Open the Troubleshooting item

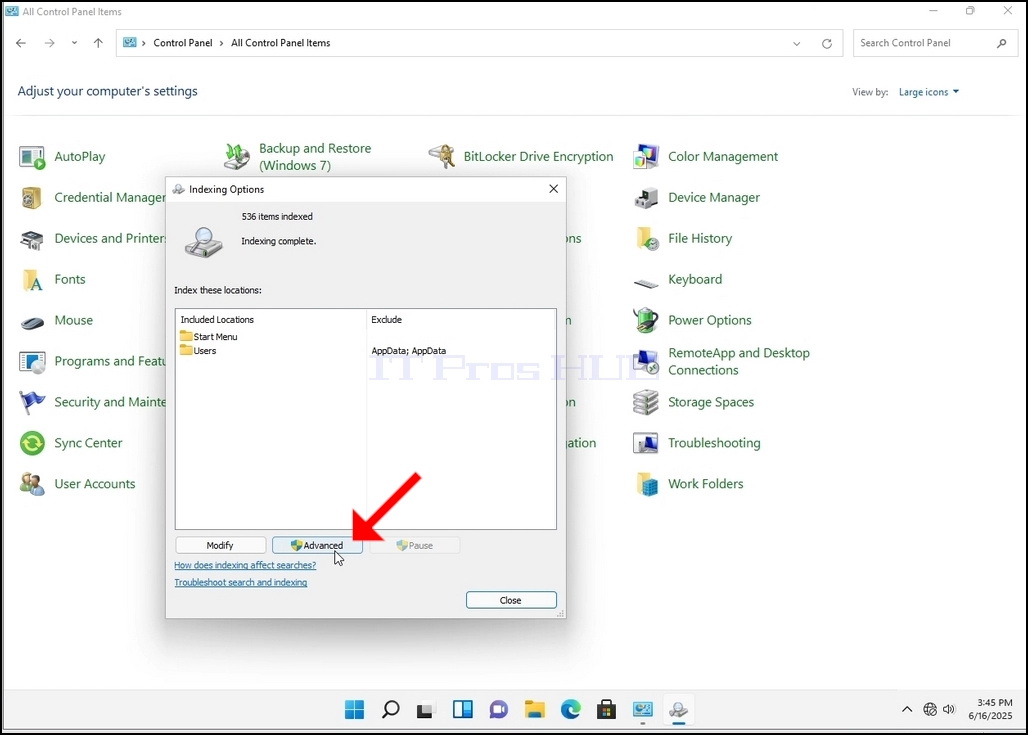[697, 443]
